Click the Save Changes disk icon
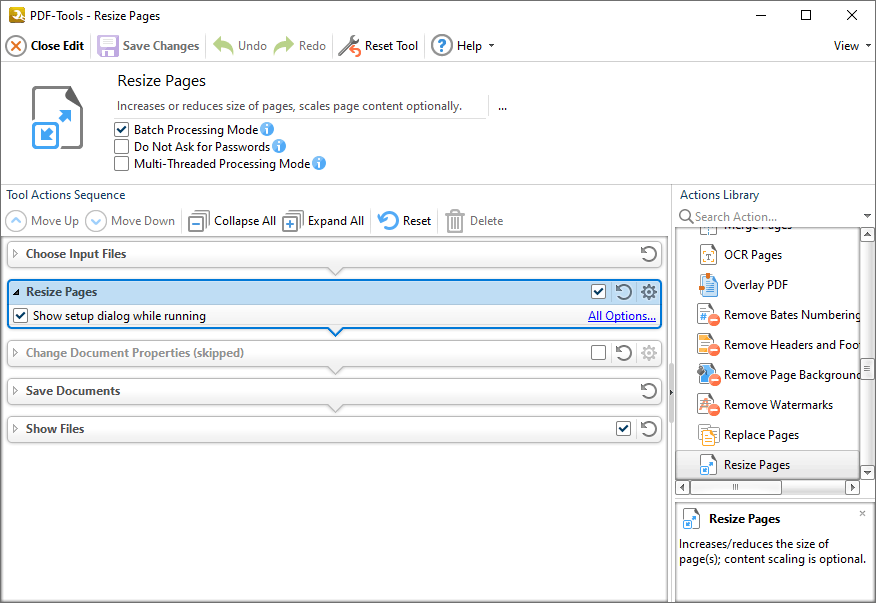 point(107,45)
